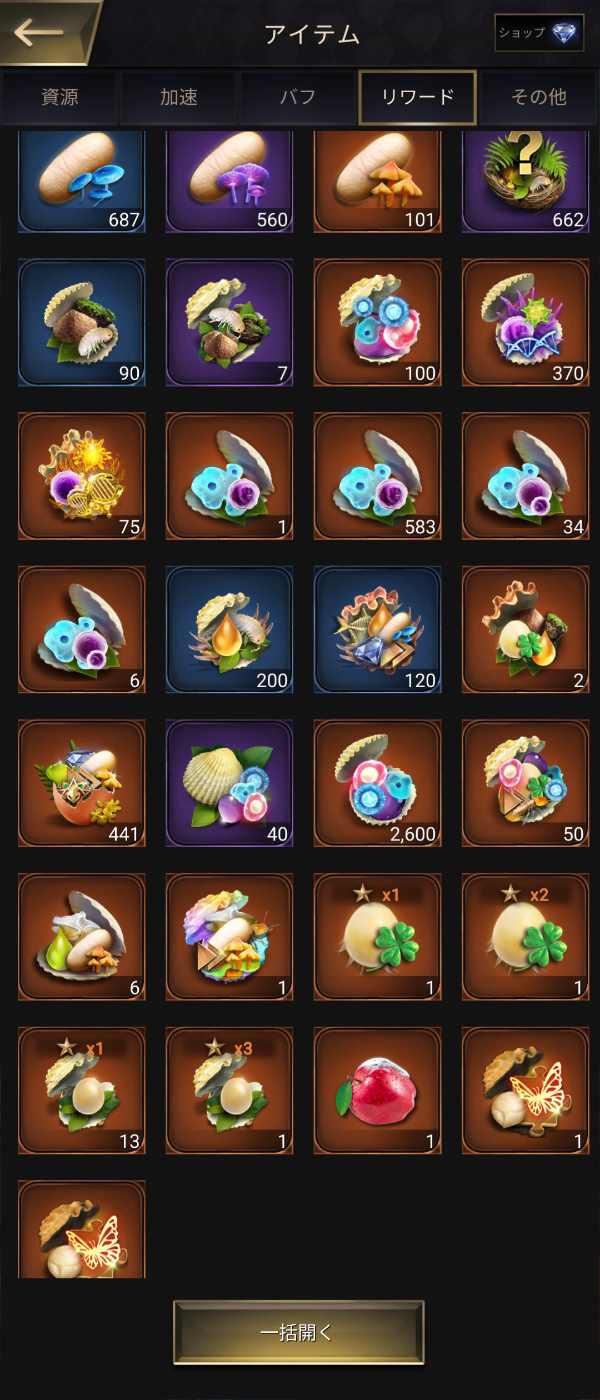Pick the clover egg marked x2
The height and width of the screenshot is (1400, 600).
pos(525,937)
